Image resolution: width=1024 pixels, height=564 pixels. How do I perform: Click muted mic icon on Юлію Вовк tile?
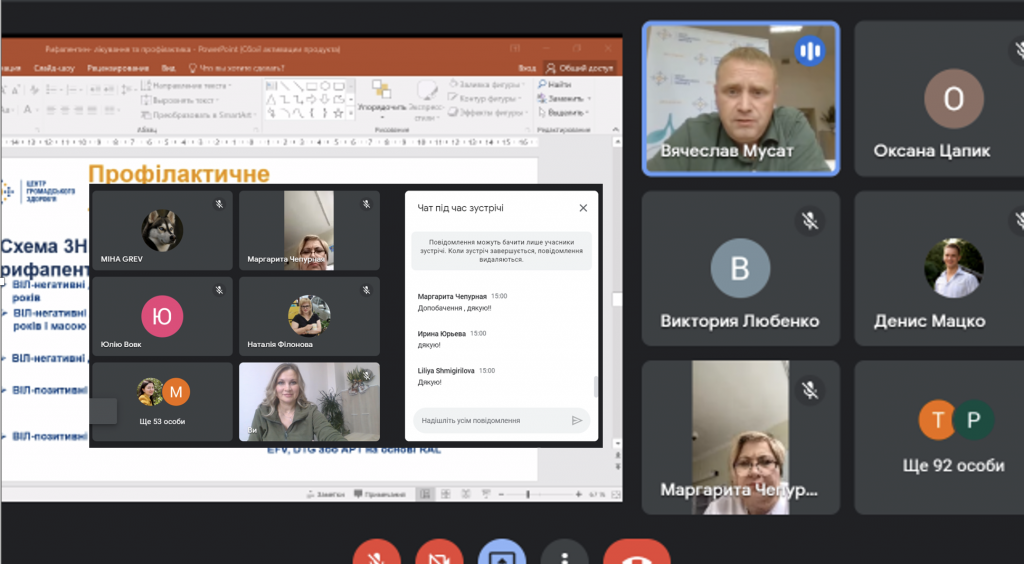click(219, 290)
